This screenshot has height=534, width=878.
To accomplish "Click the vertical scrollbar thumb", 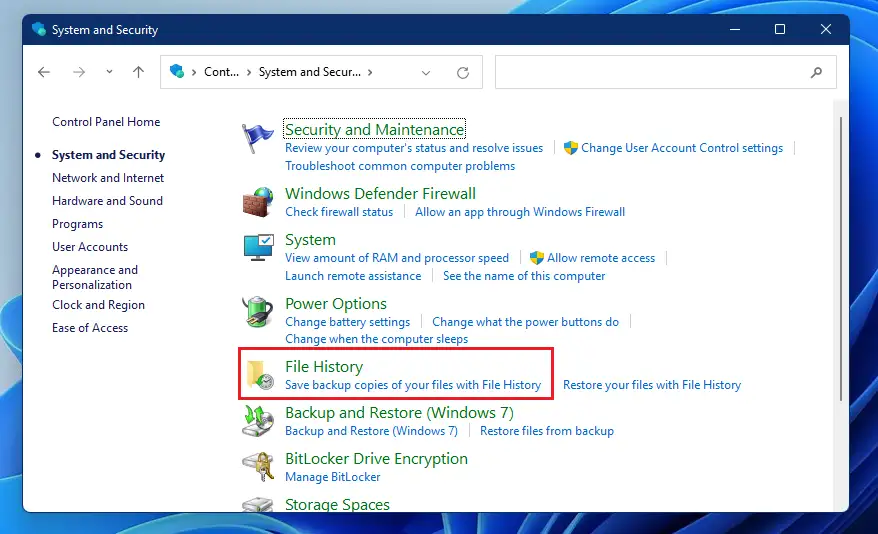I will pyautogui.click(x=841, y=258).
